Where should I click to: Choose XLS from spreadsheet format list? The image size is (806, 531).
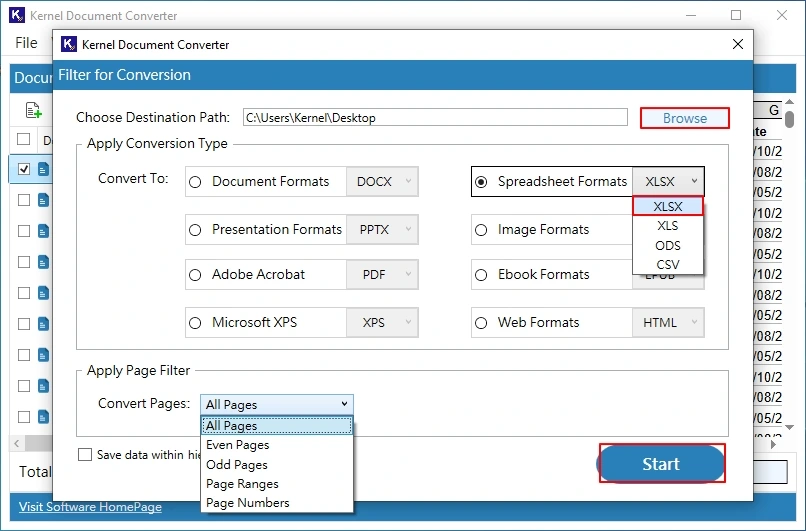point(668,226)
